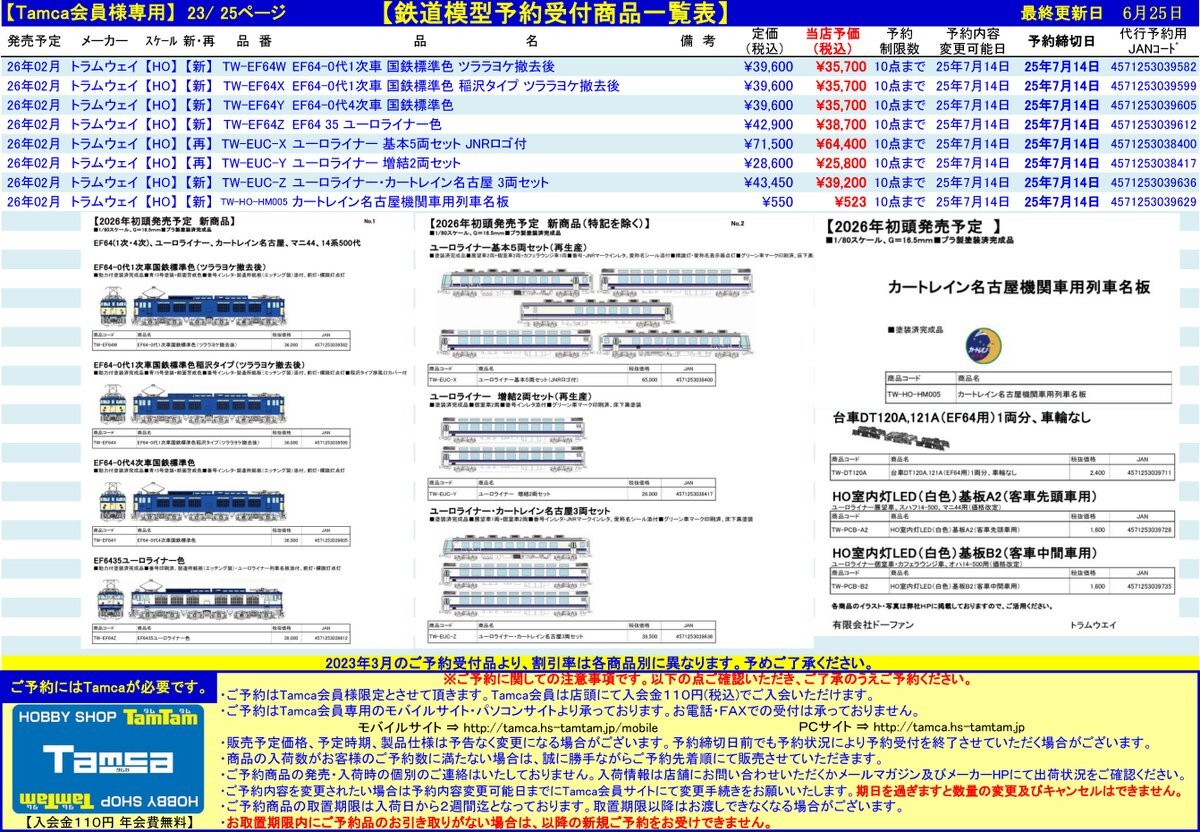Click the 予約内容変更可能日 column header
Viewport: 1200px width, 832px height.
[972, 40]
